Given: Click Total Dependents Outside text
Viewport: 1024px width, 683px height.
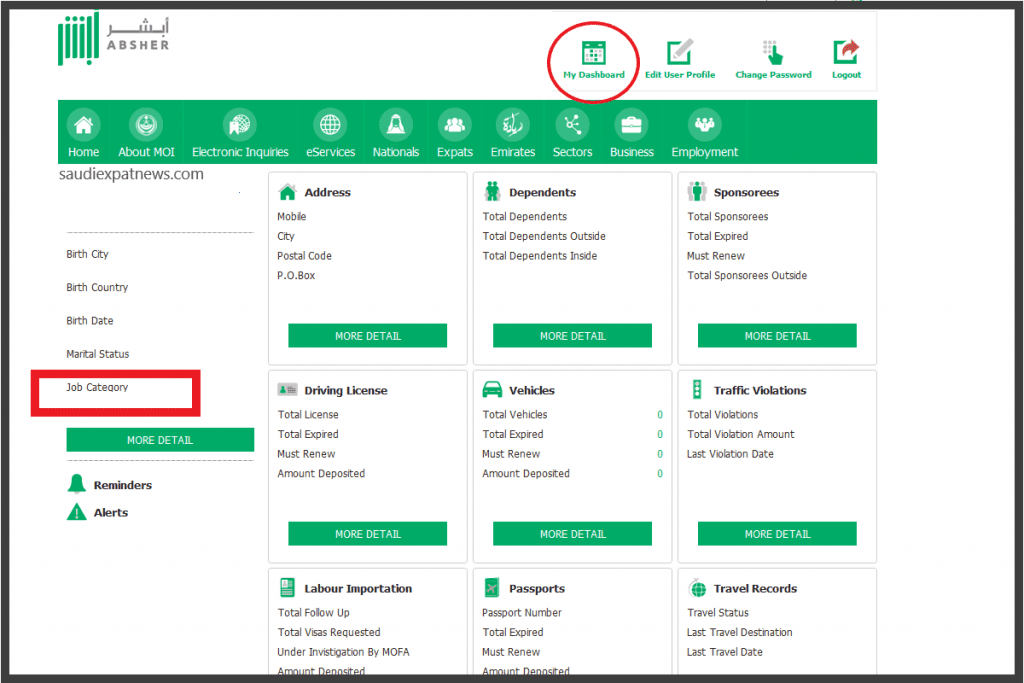Looking at the screenshot, I should click(x=544, y=236).
